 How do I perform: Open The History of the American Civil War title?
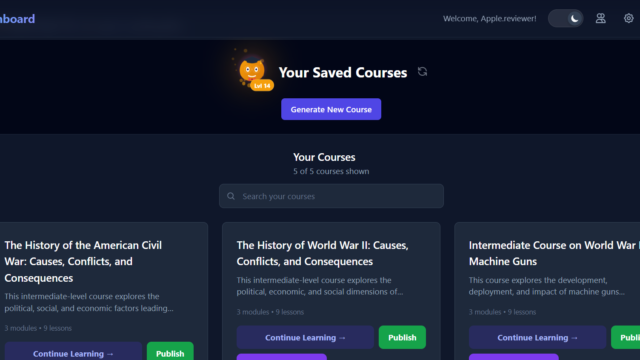tap(83, 261)
